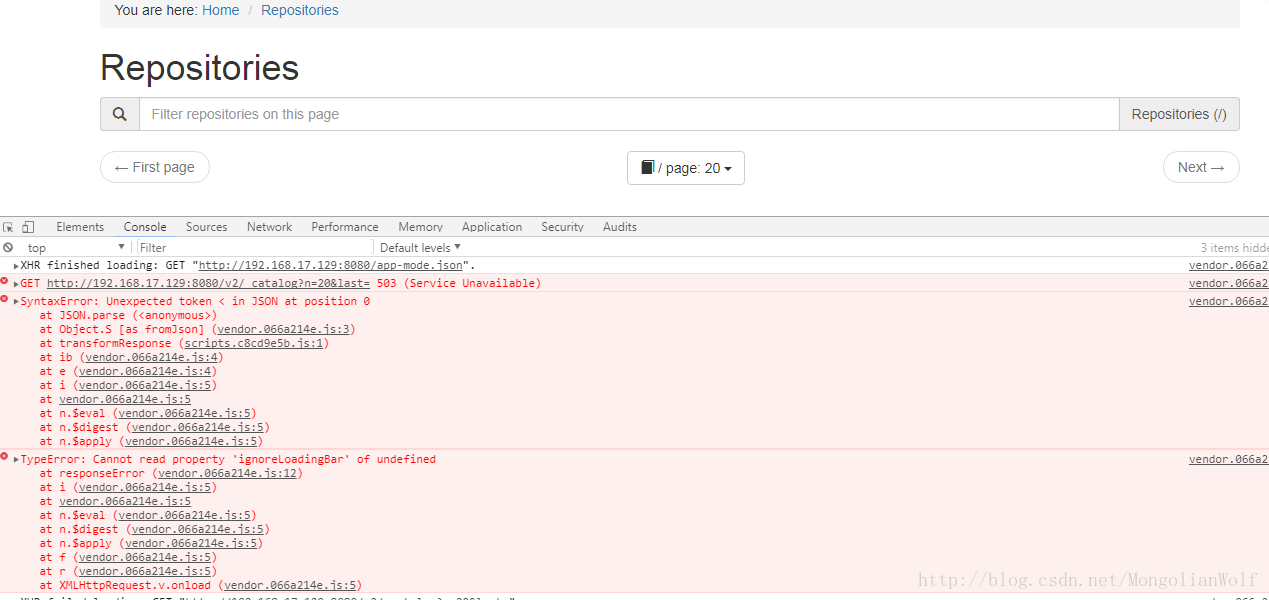
Task: Open the page size dropdown showing 20
Action: (686, 168)
